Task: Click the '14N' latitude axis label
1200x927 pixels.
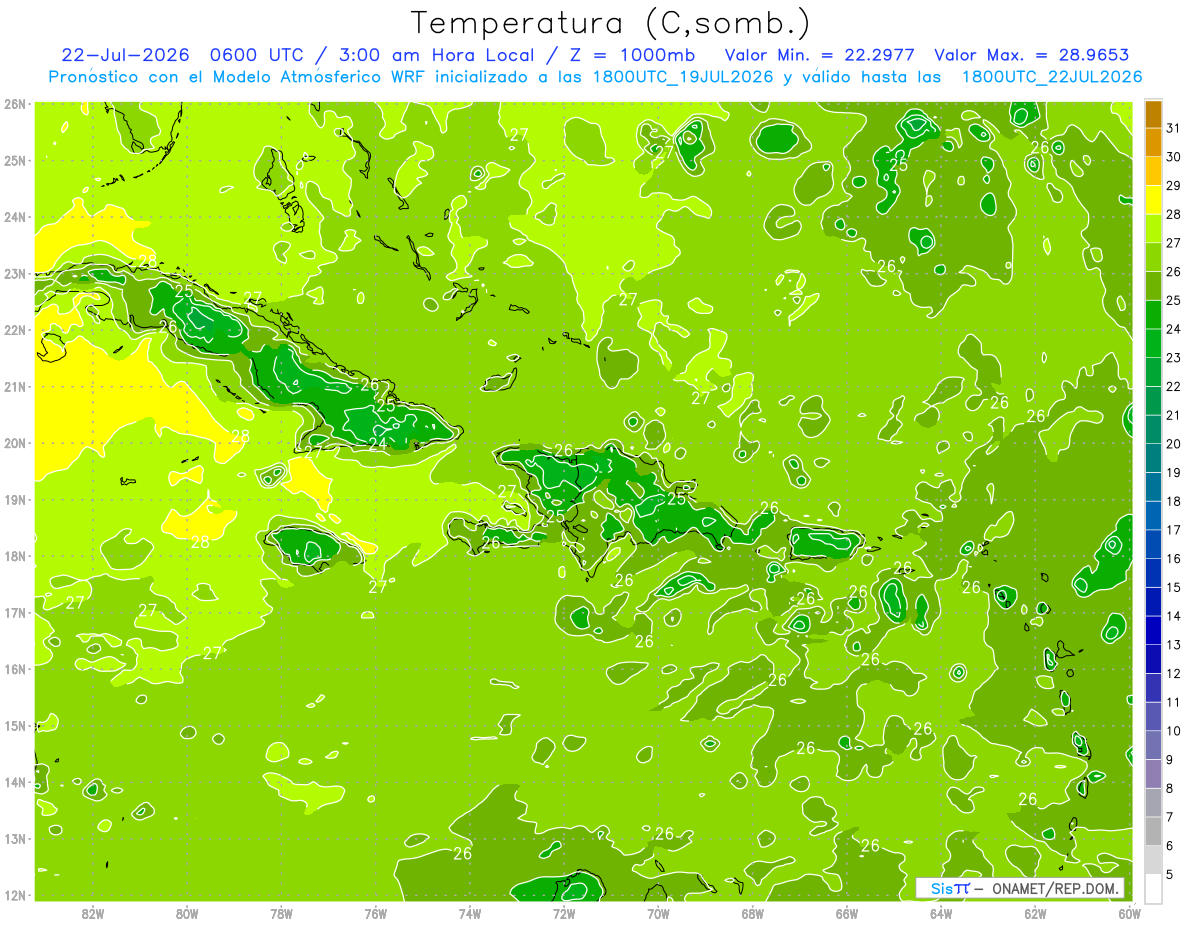Action: pos(14,782)
